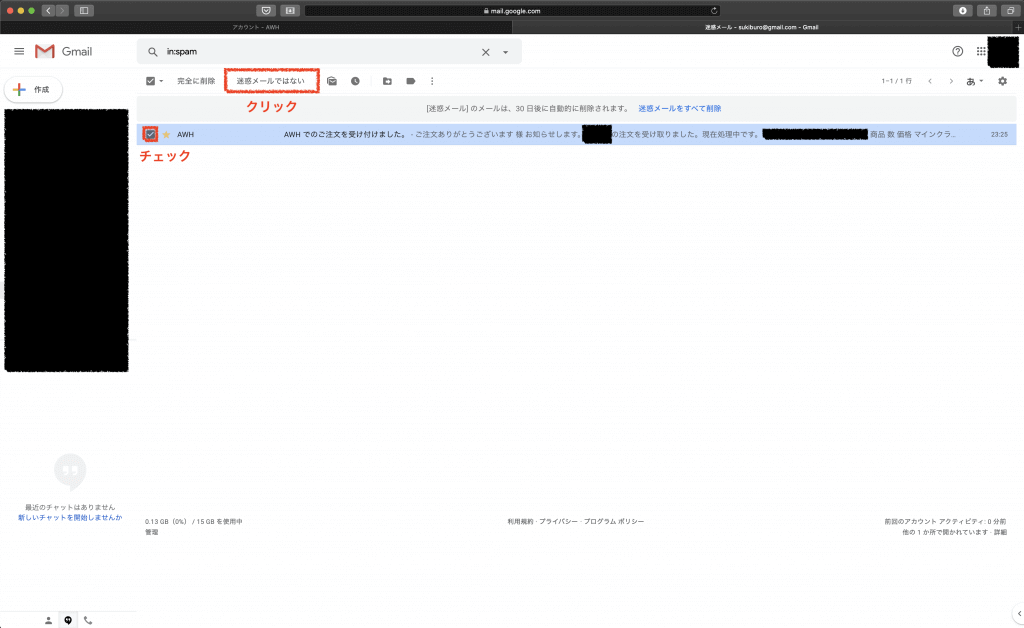Go to newer messages arrow
The image size is (1024, 628).
pyautogui.click(x=930, y=81)
